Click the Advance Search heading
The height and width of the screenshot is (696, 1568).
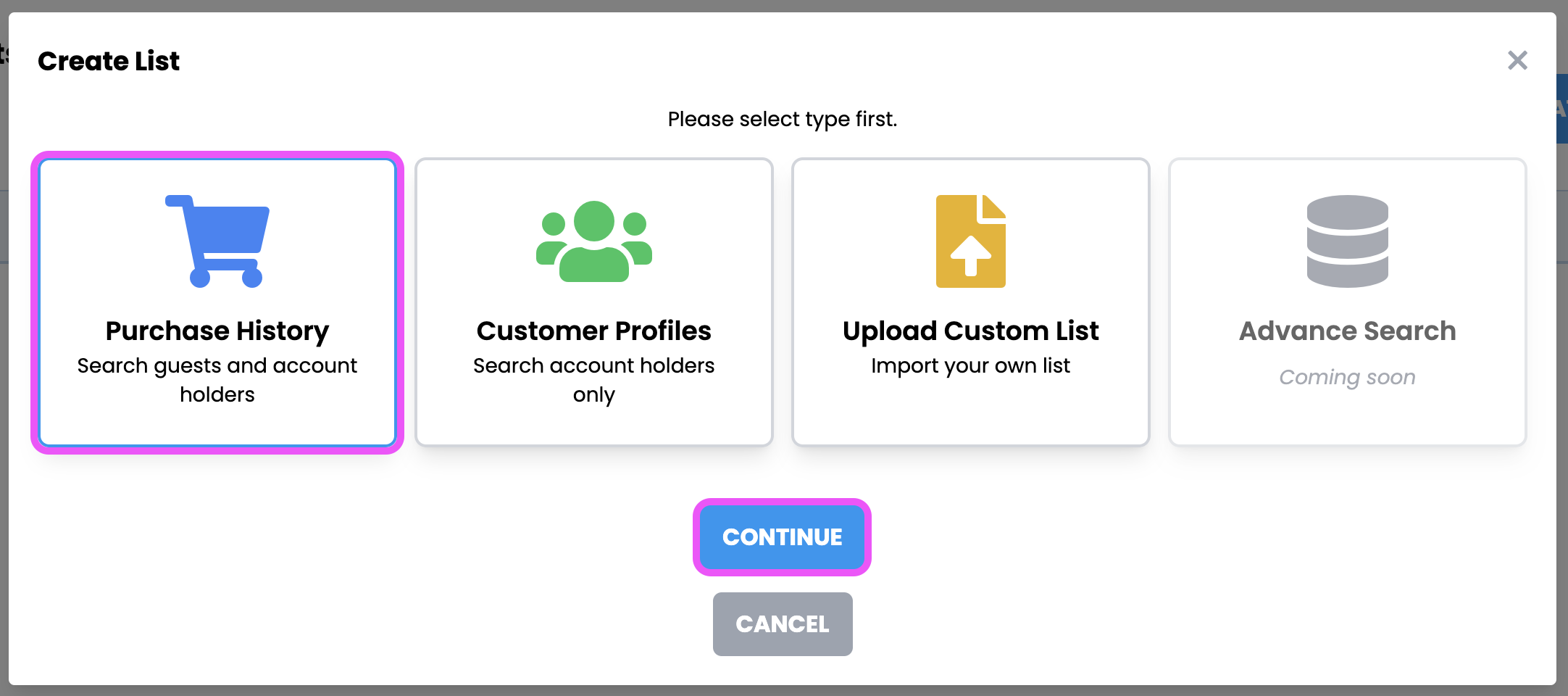coord(1347,331)
